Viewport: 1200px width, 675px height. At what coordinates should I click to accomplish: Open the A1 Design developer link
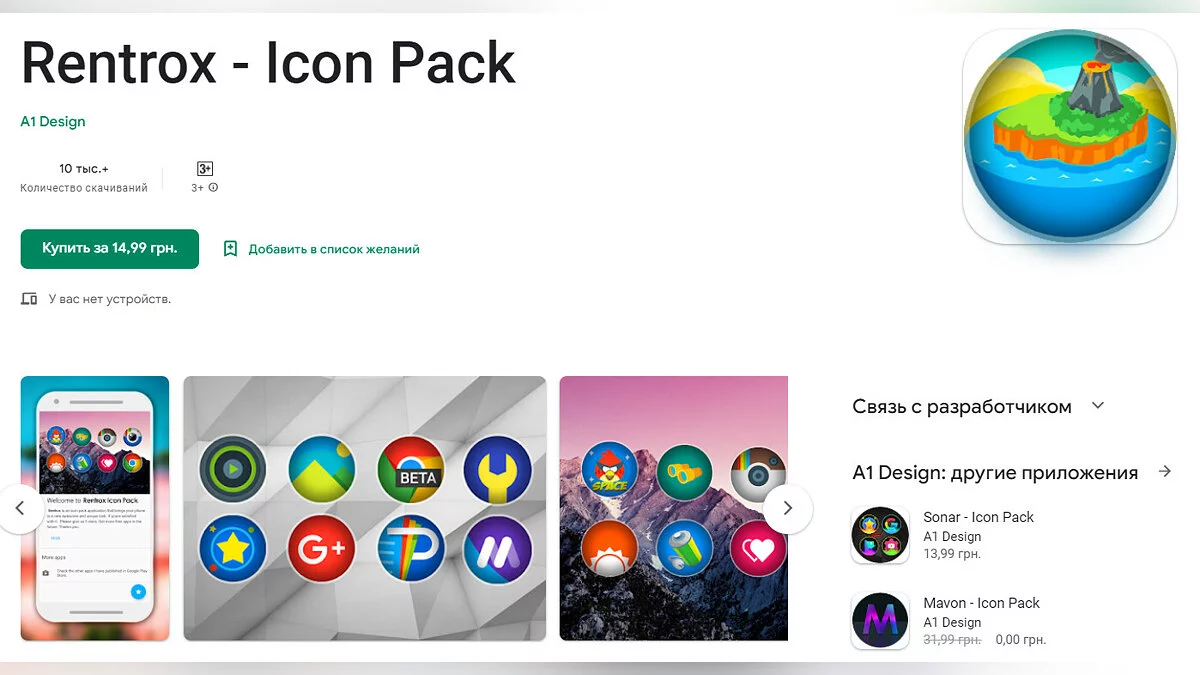(x=53, y=122)
